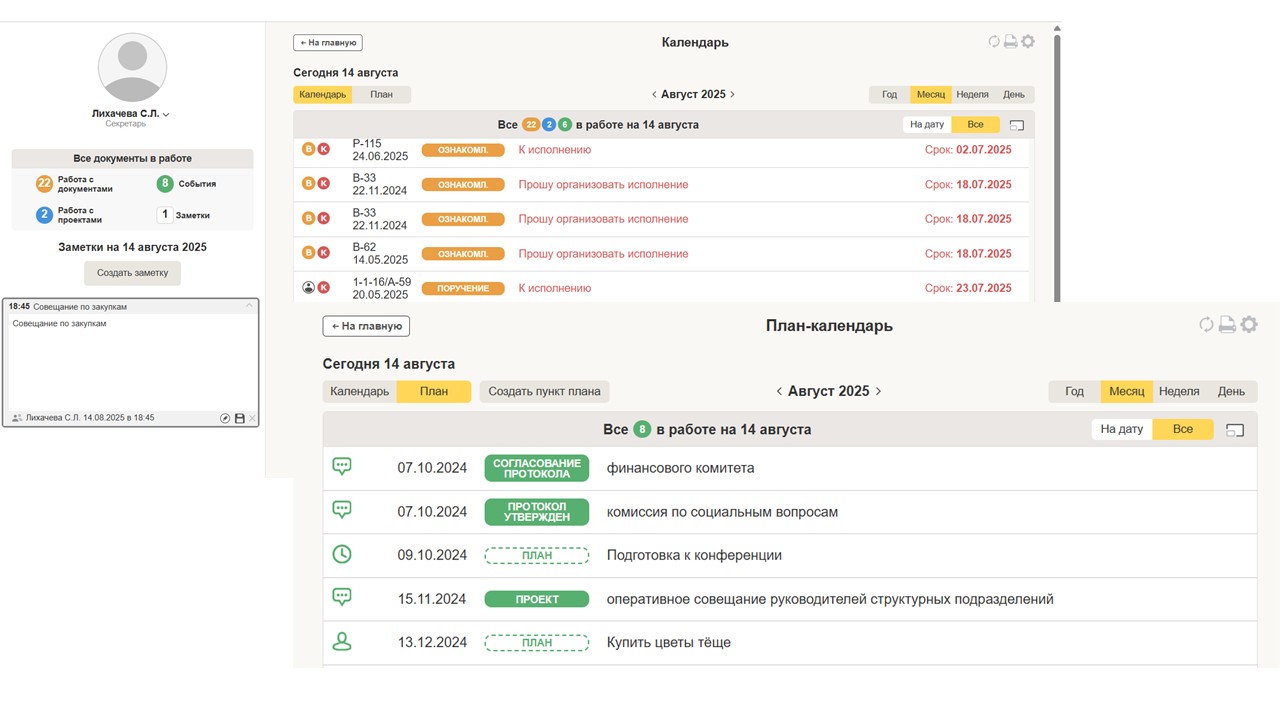1280x720 pixels.
Task: Click the clock icon beside Подготовка к конференции
Action: [342, 554]
